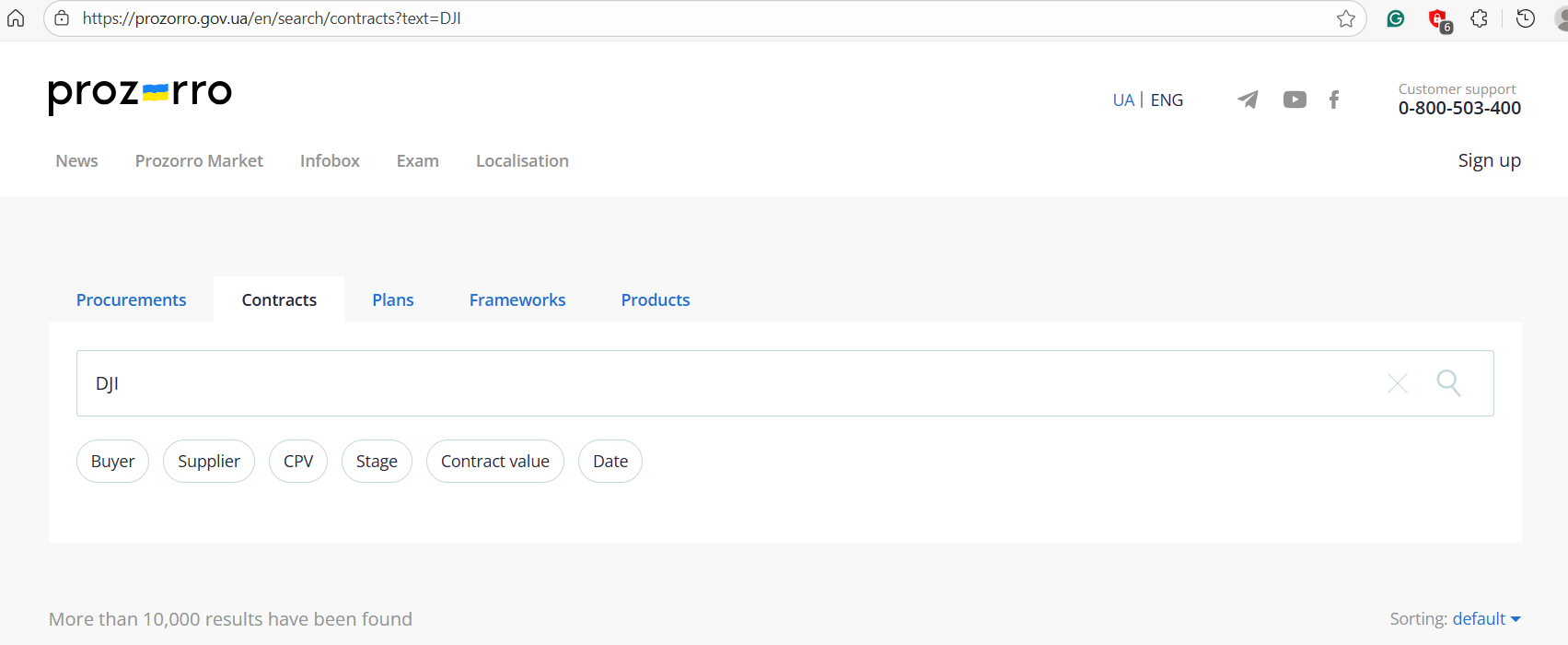Open Prozorro Facebook page icon
The image size is (1568, 645).
[1334, 100]
